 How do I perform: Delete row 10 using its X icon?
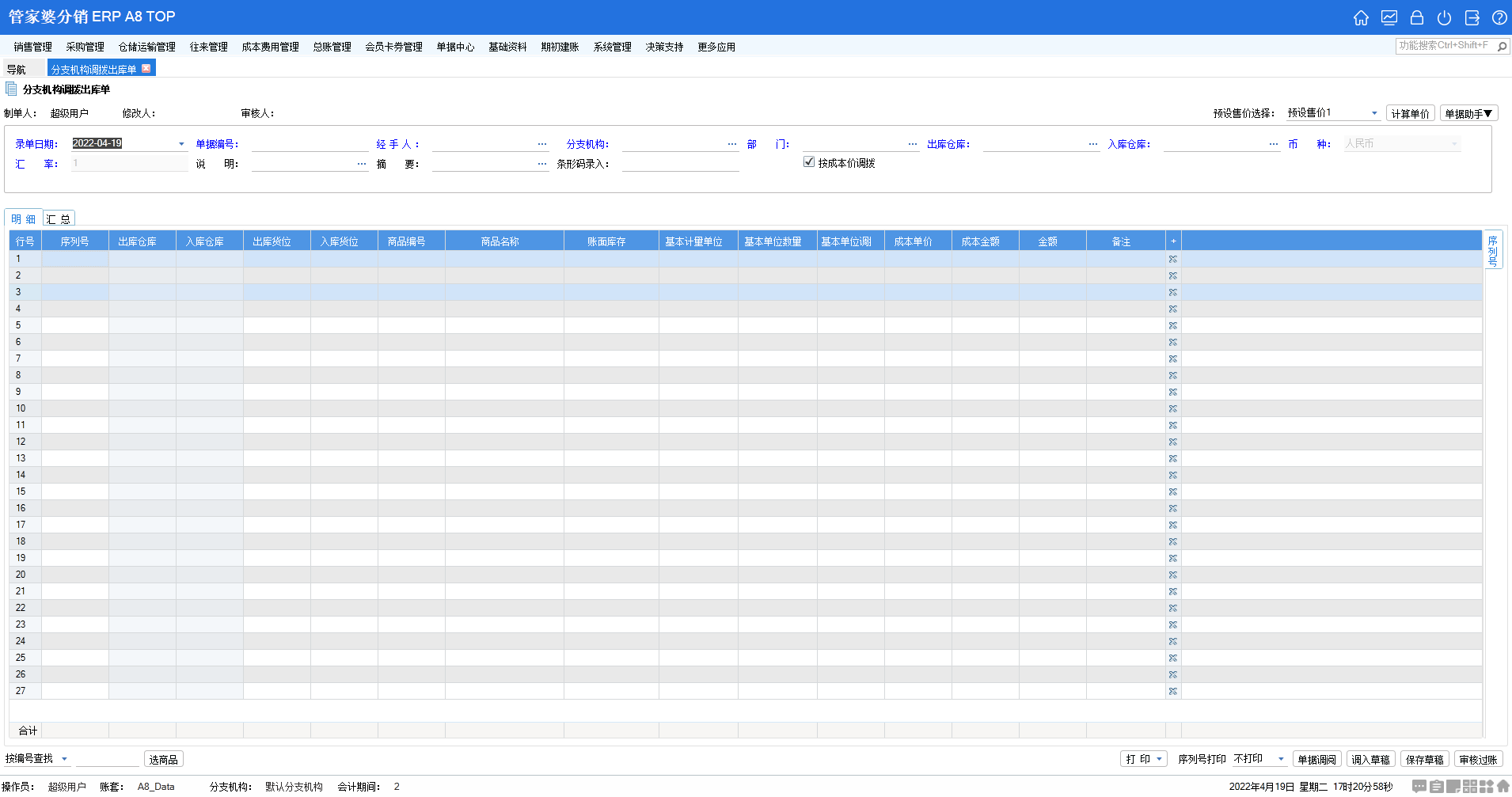pyautogui.click(x=1173, y=408)
